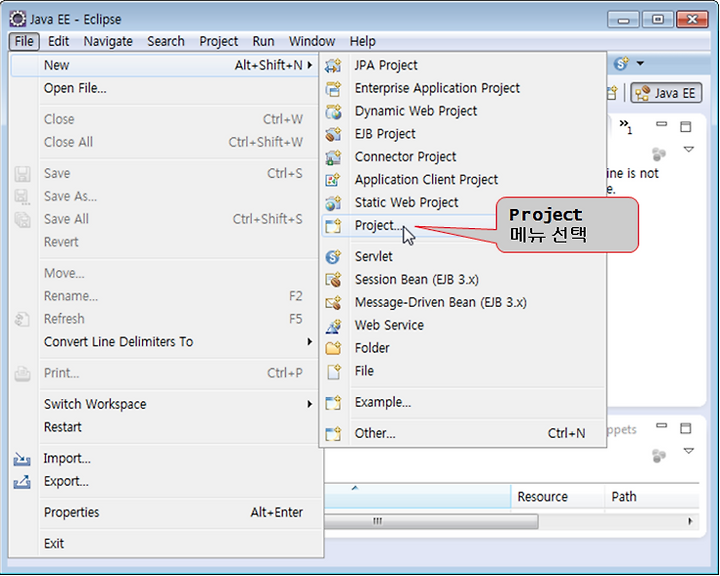Screen dimensions: 720x576
Task: Click the Dynamic Web Project globe icon
Action: [x=333, y=111]
